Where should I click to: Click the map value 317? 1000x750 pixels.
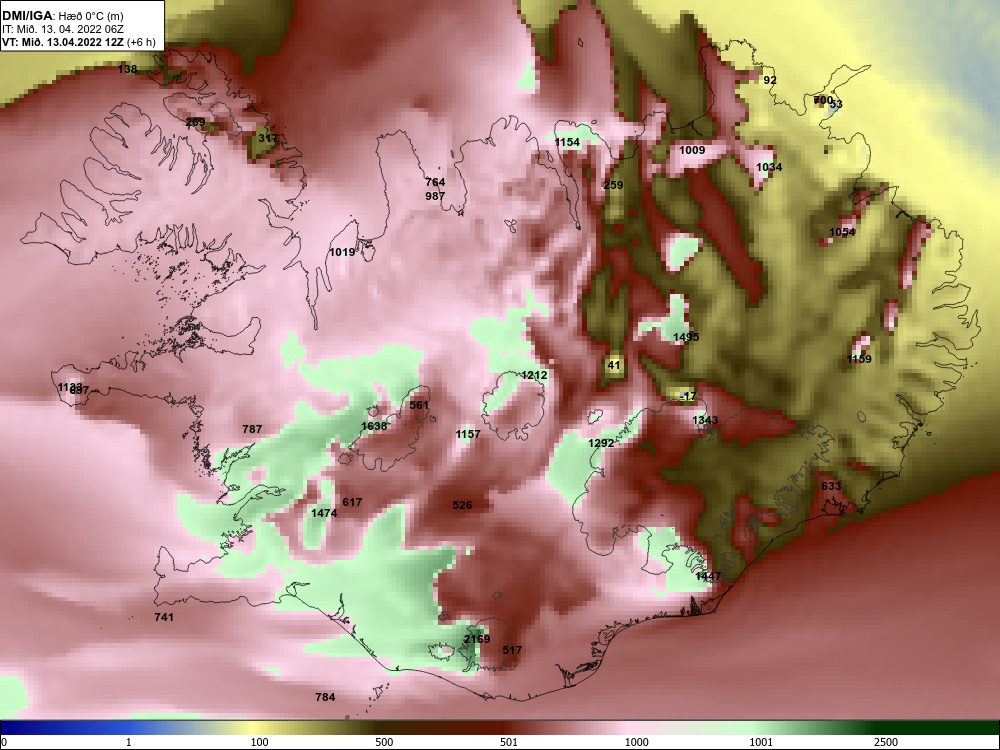tap(268, 138)
